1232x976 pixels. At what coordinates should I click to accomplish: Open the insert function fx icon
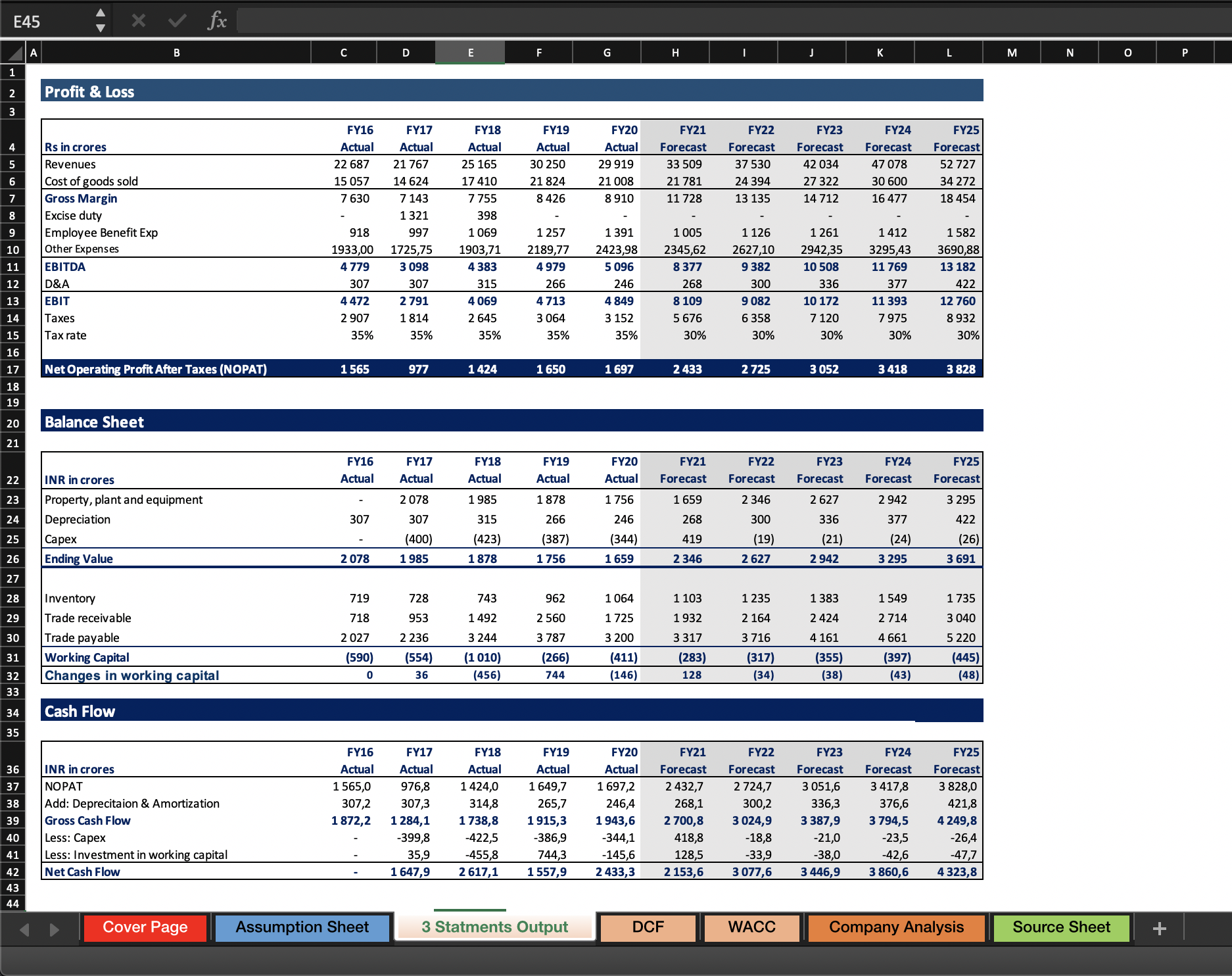coord(217,21)
